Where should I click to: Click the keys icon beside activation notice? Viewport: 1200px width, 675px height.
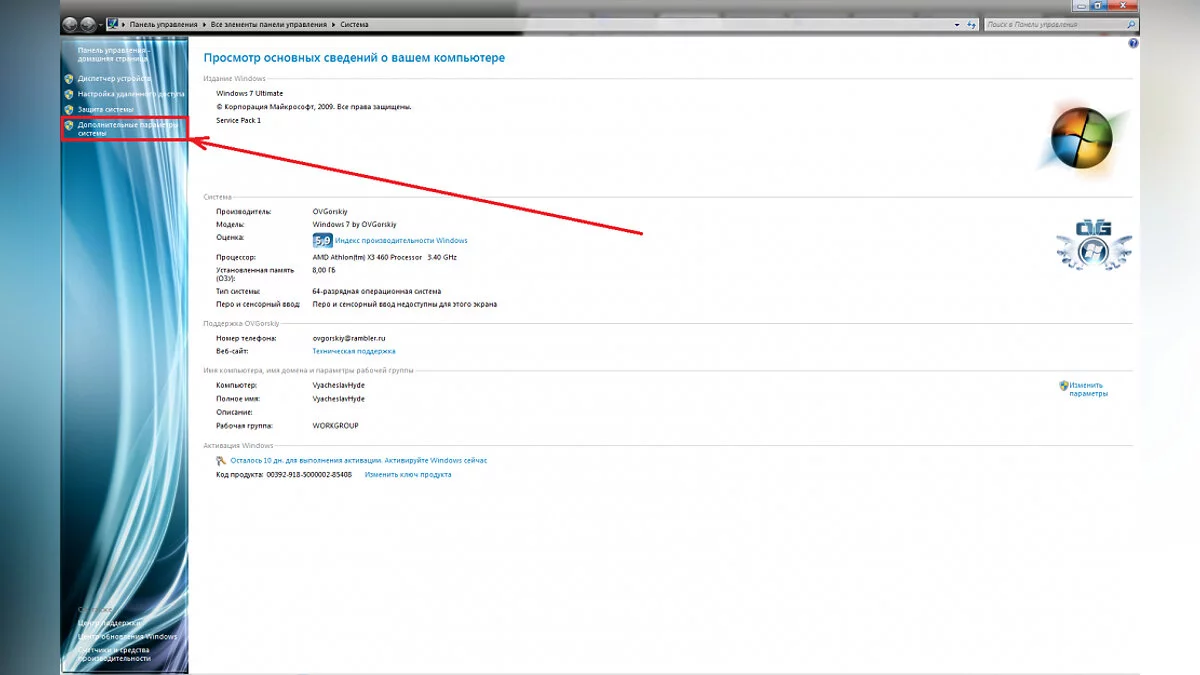coord(221,461)
